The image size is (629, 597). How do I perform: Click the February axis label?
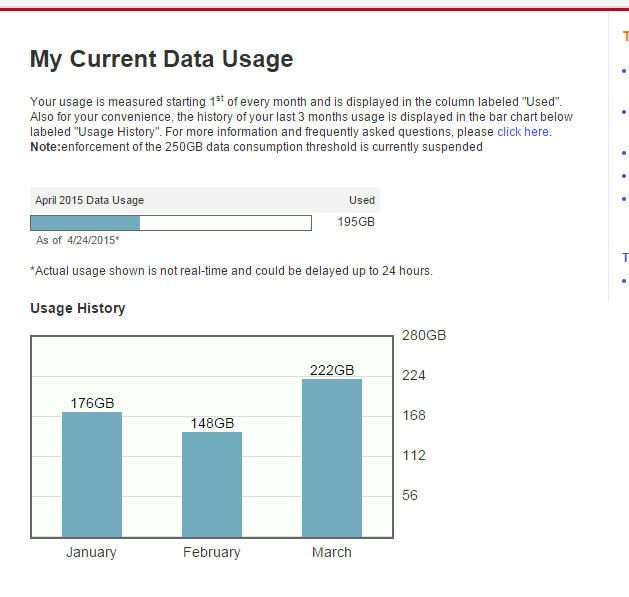pyautogui.click(x=212, y=552)
